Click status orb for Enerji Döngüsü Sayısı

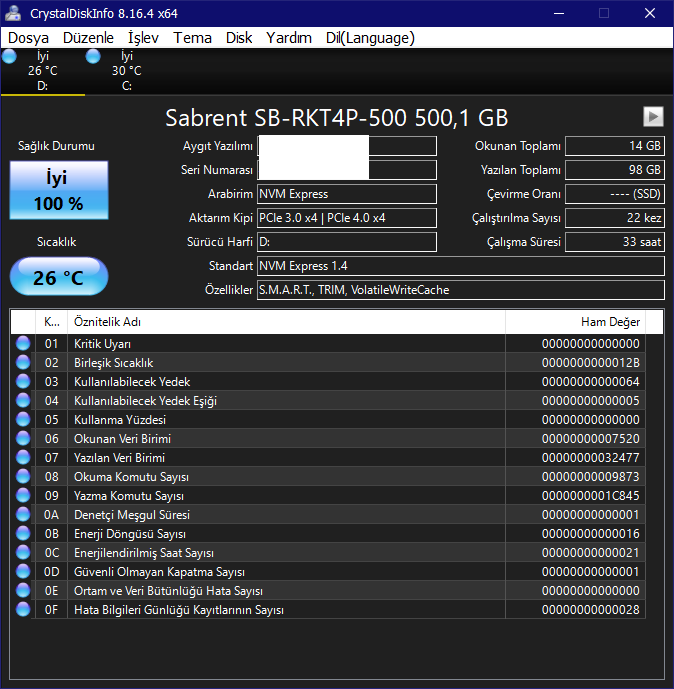[24, 534]
